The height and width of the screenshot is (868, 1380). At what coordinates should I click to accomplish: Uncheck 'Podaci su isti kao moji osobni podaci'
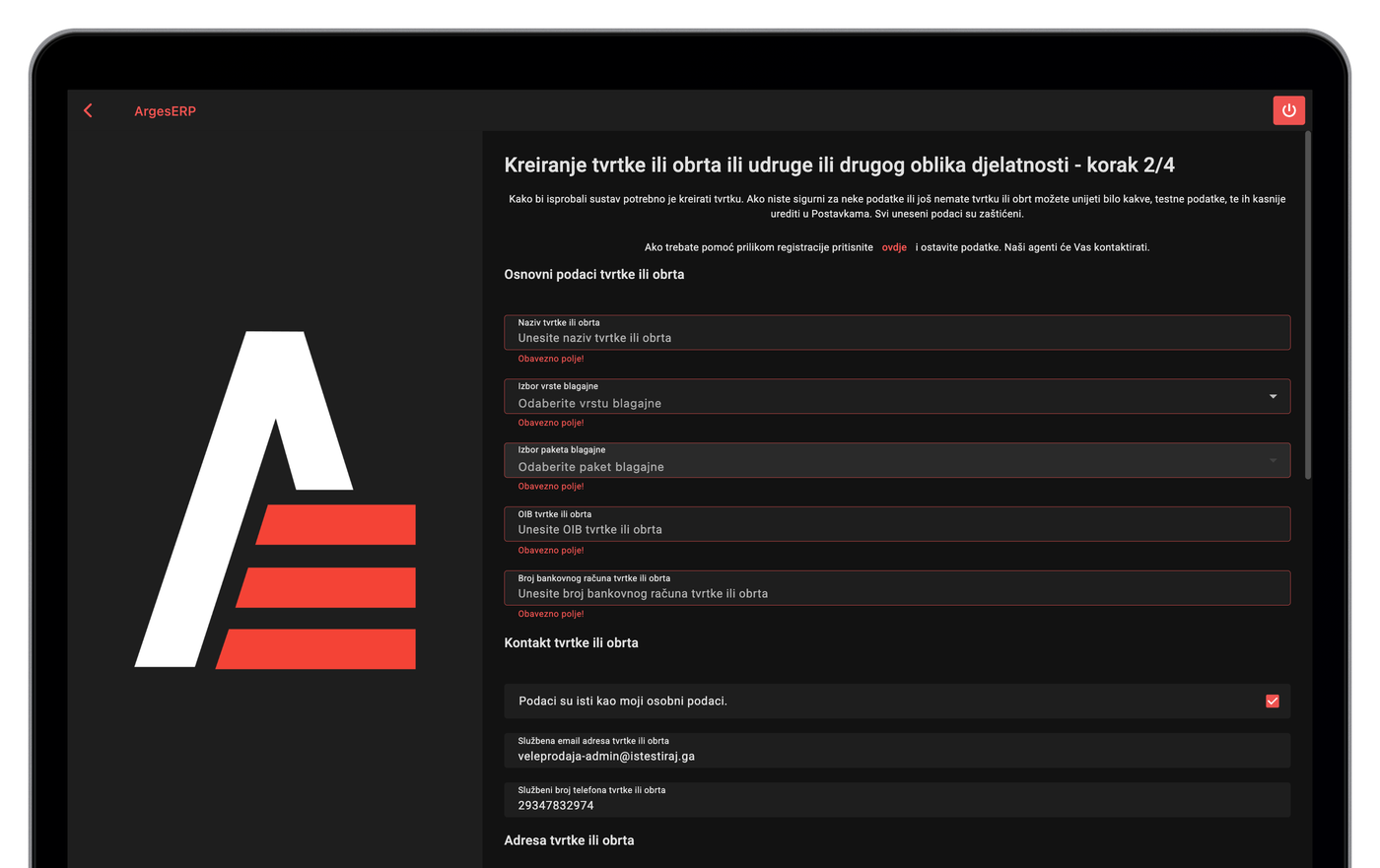(x=1273, y=701)
